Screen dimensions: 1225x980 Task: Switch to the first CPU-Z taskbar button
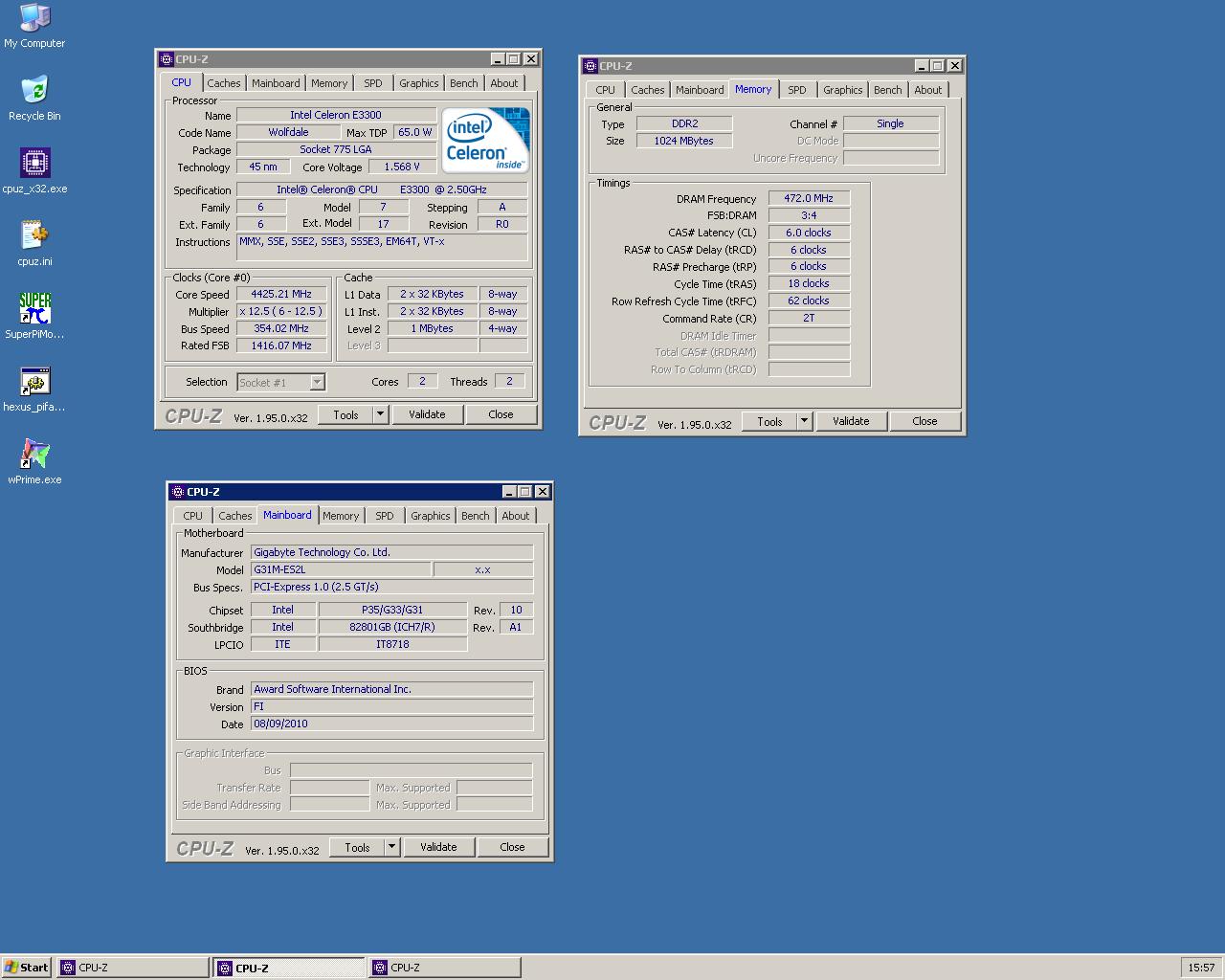click(132, 968)
